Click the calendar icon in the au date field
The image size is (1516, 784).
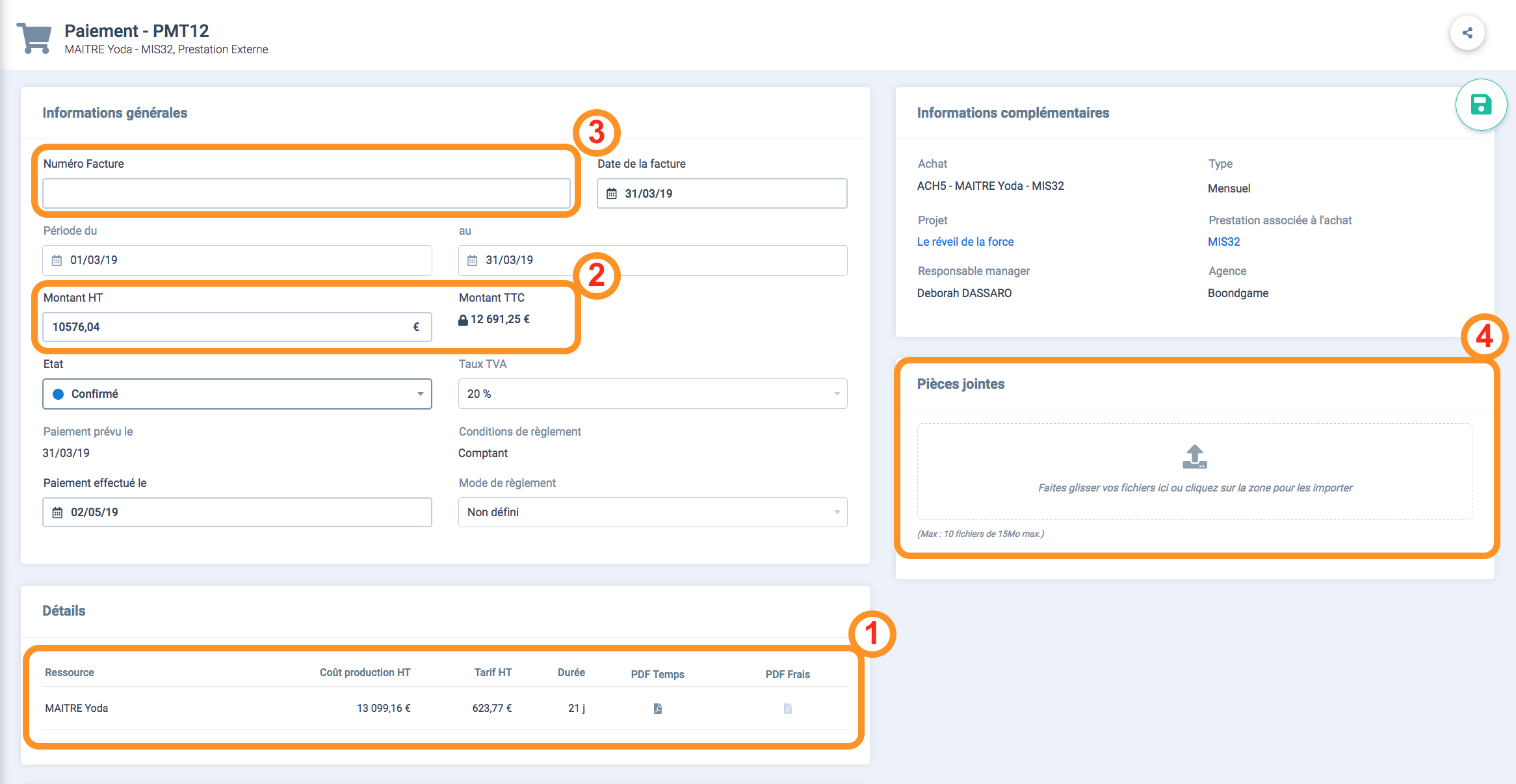click(473, 260)
